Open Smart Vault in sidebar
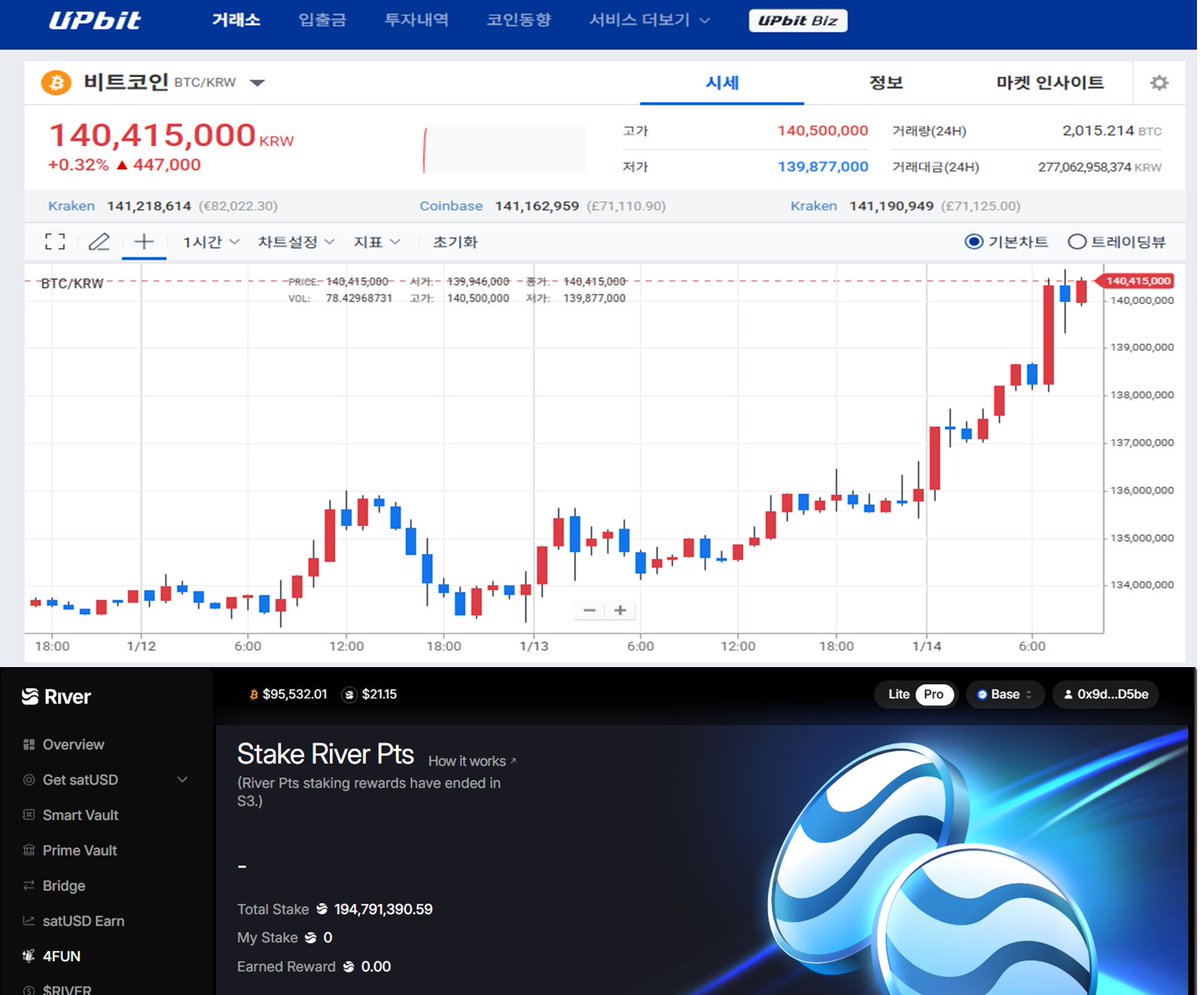 click(80, 815)
